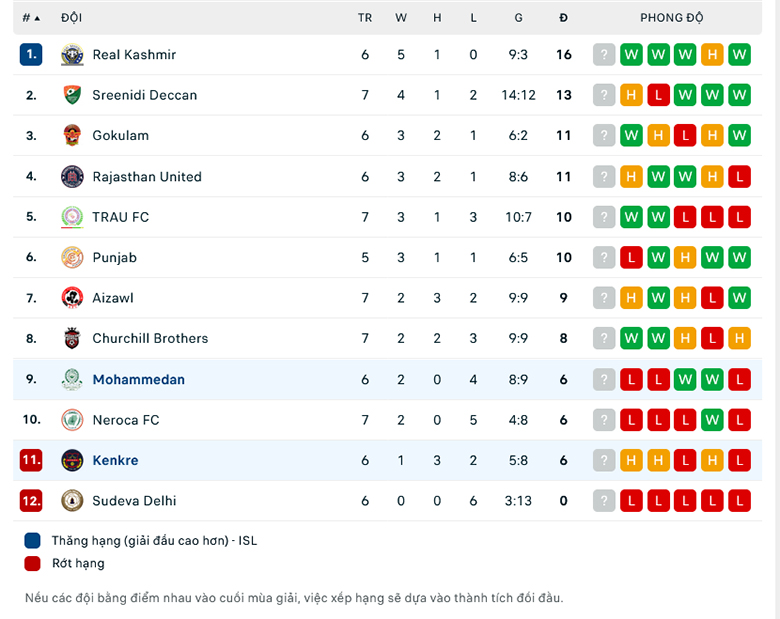
Task: Click the Churchill Brothers club logo
Action: (72, 338)
